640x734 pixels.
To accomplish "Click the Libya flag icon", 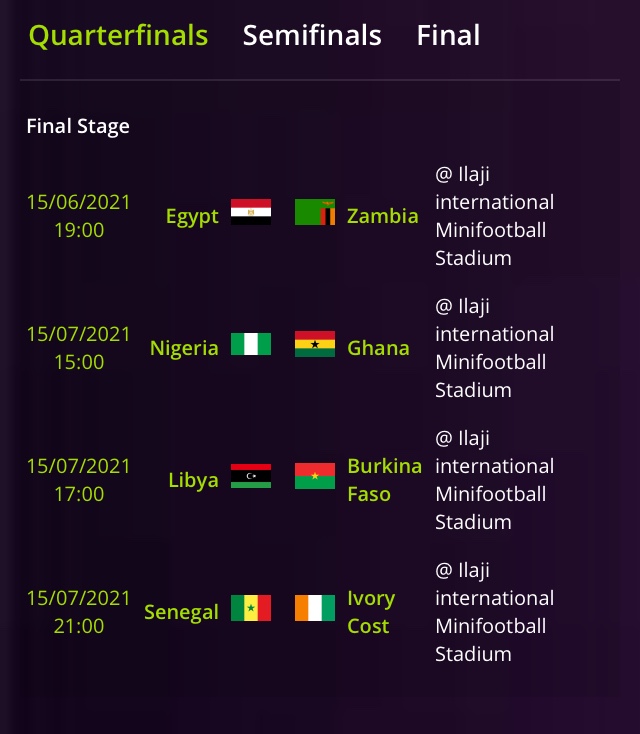I will (x=251, y=476).
